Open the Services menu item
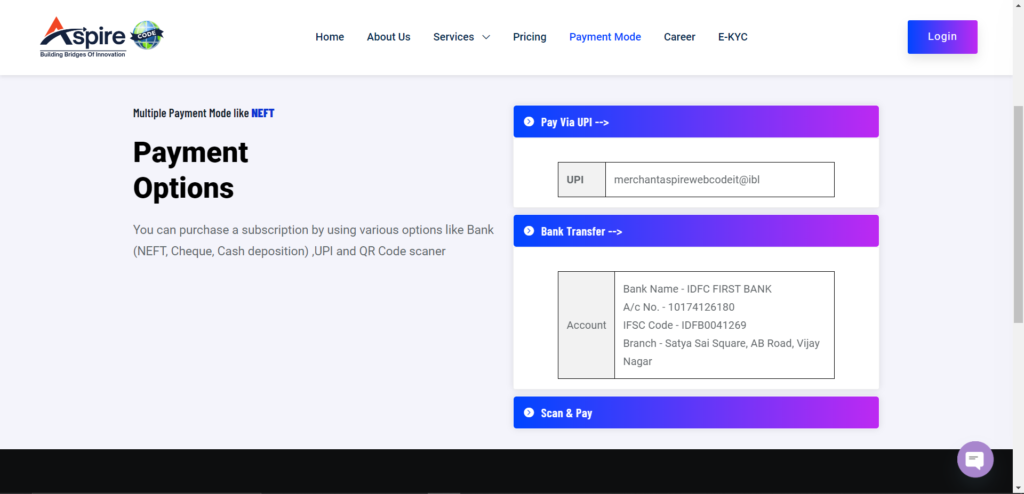The image size is (1024, 494). [x=454, y=37]
